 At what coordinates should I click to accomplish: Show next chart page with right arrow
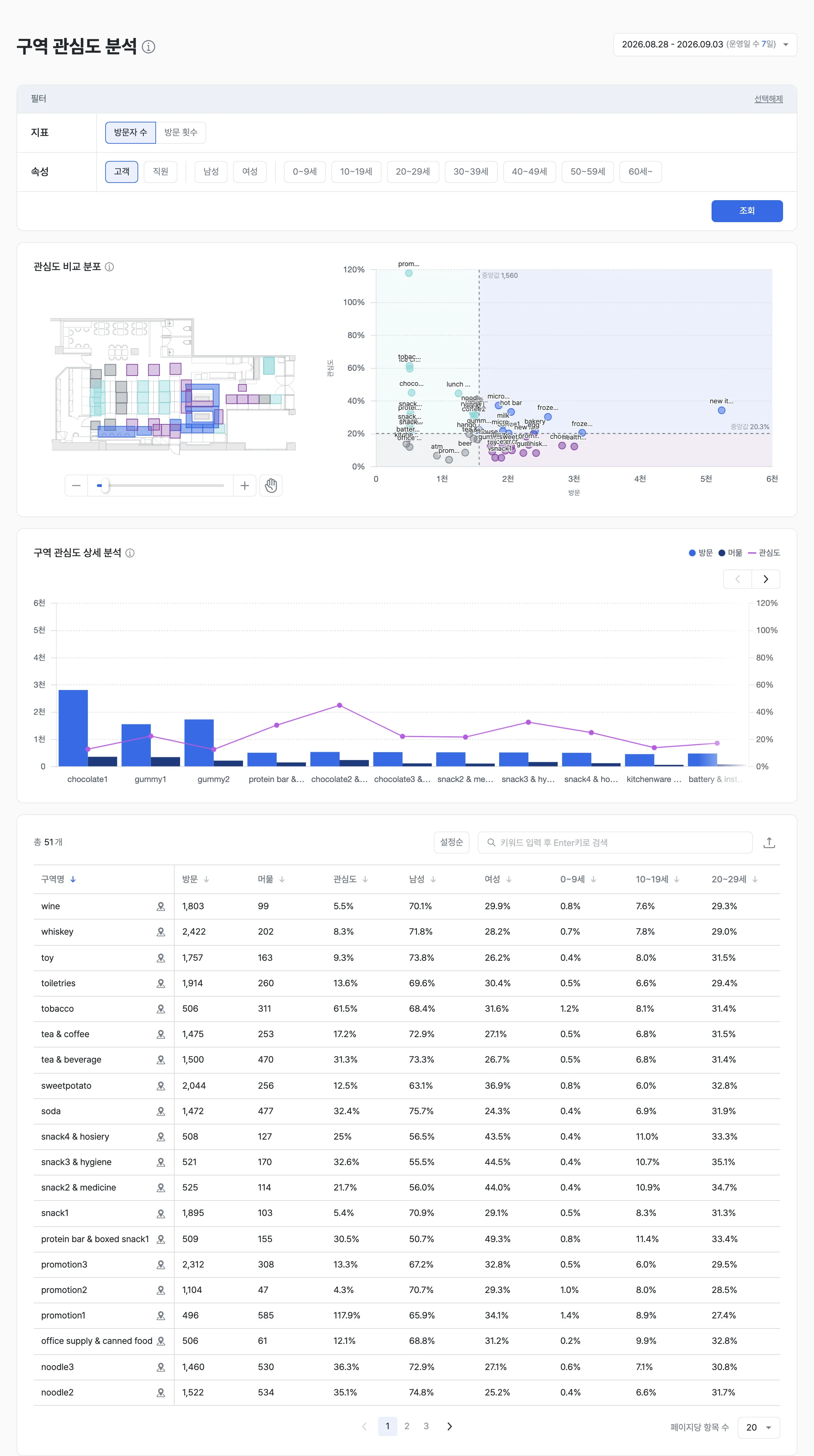tap(766, 579)
